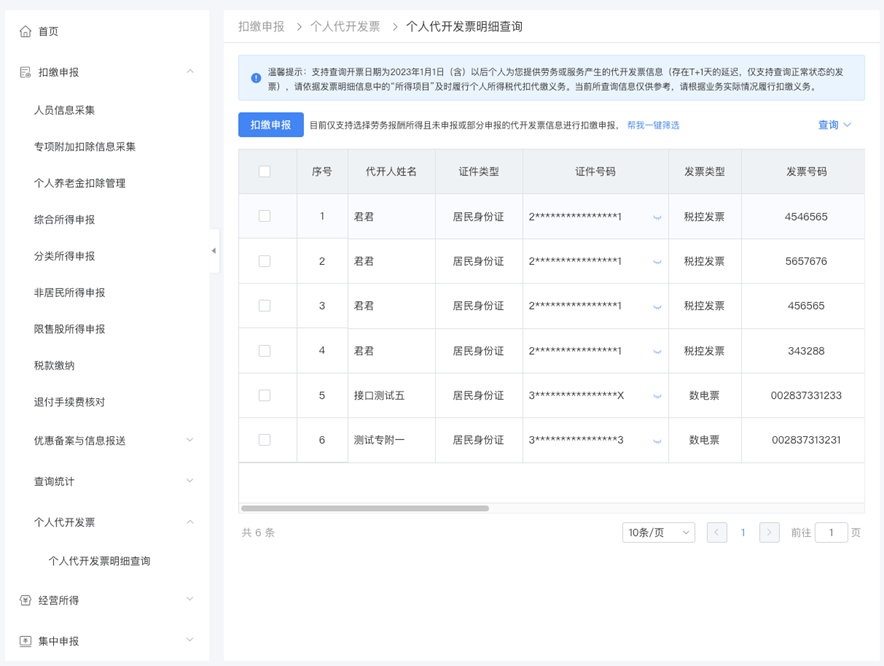
Task: Click the 首页 home icon
Action: (26, 31)
